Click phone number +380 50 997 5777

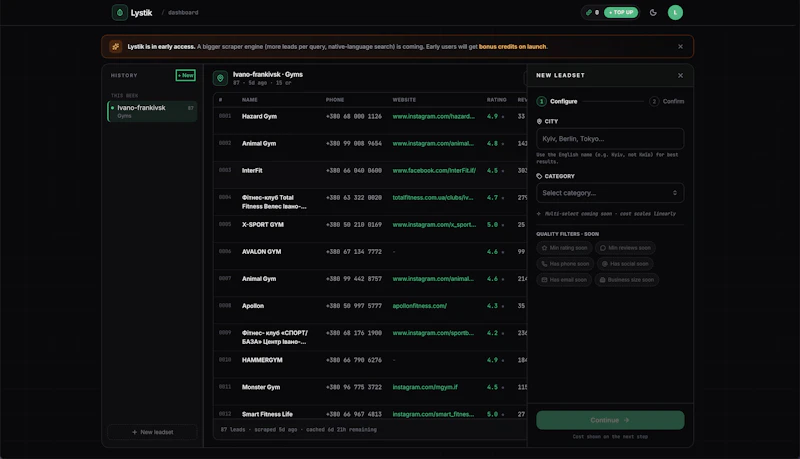tap(354, 305)
